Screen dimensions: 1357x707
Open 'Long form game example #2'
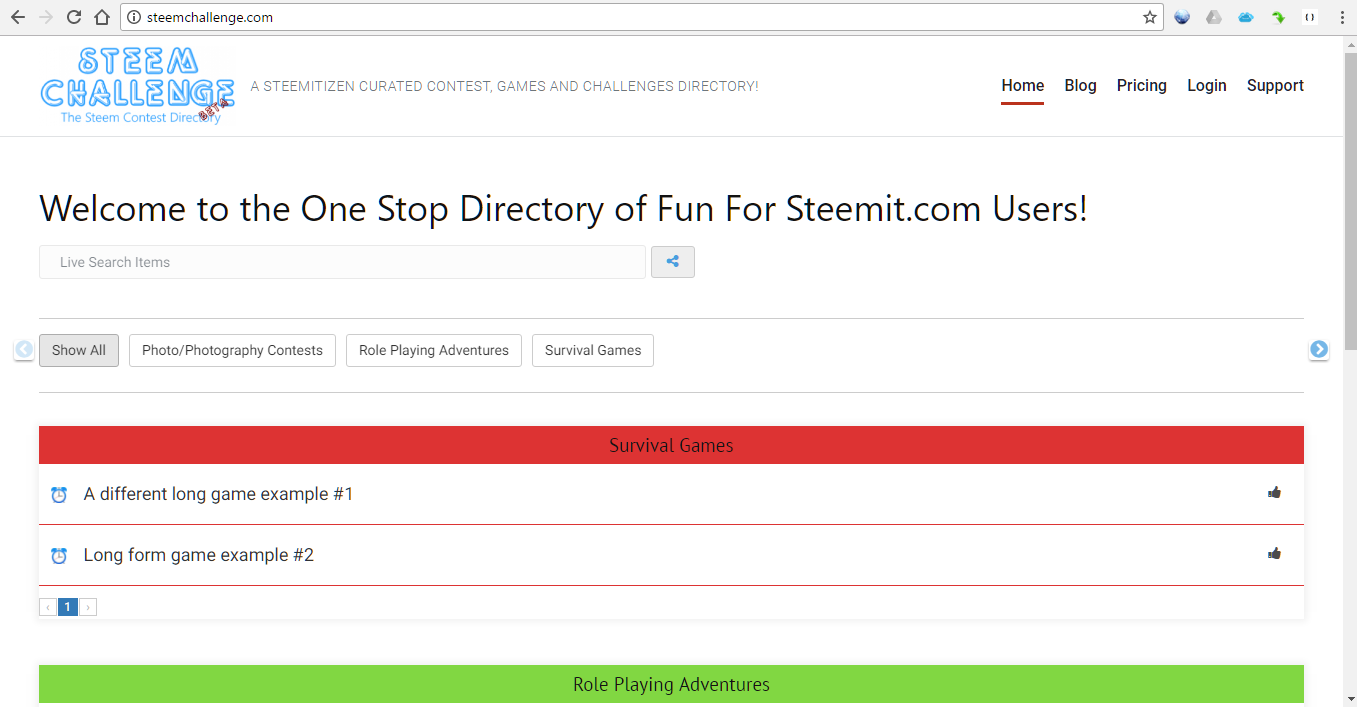pos(199,555)
